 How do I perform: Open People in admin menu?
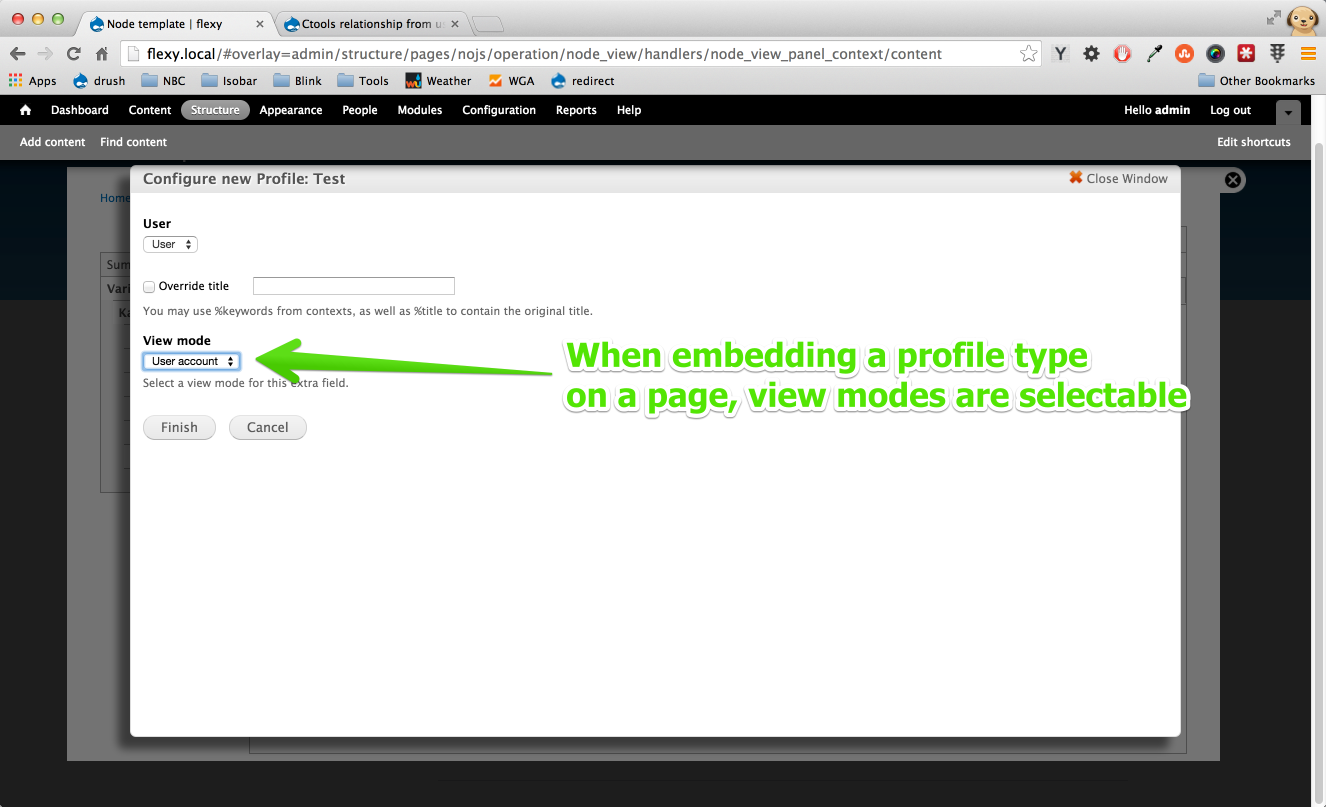(x=360, y=110)
